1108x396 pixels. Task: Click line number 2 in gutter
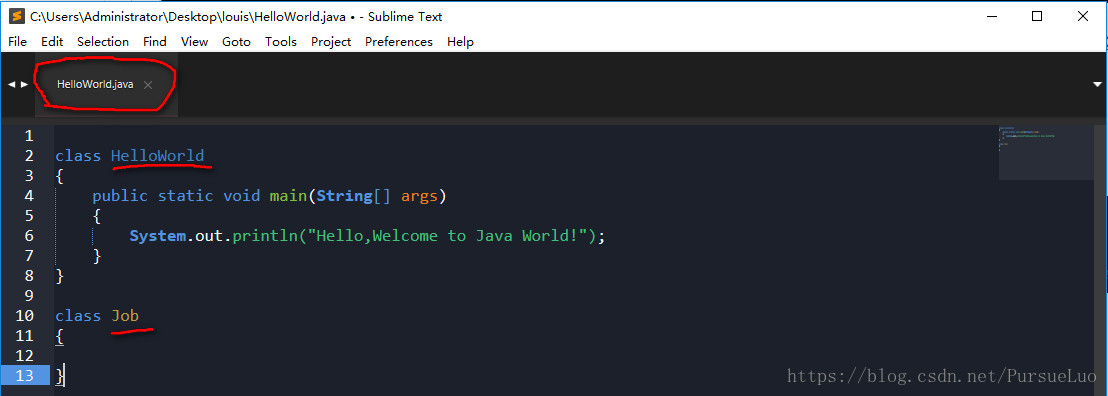coord(29,156)
